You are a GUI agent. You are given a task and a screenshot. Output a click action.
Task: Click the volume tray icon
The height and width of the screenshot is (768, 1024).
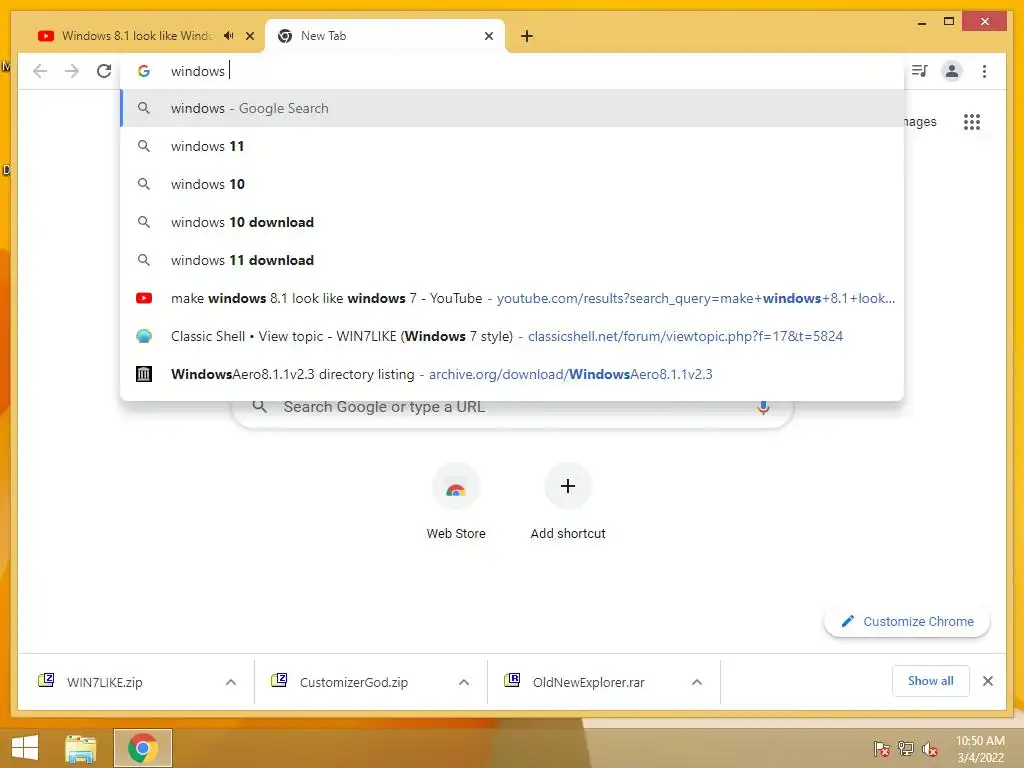[x=930, y=749]
